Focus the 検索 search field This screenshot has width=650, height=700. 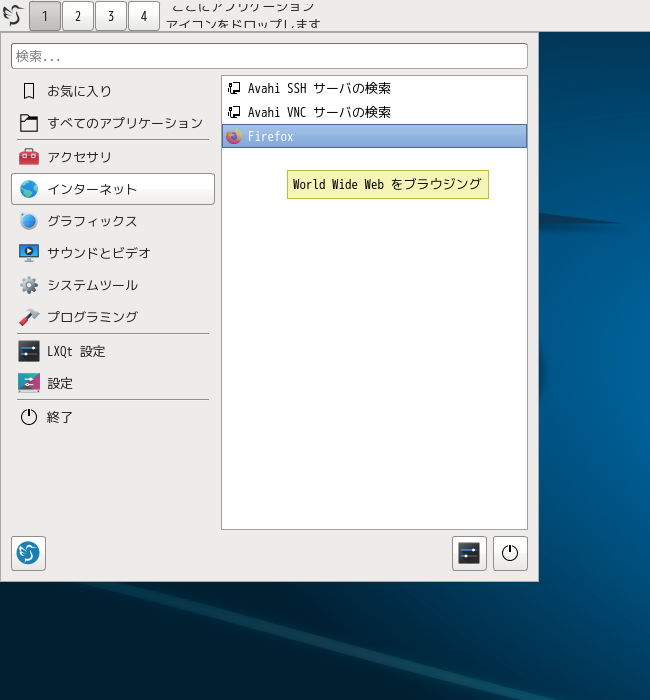point(269,56)
